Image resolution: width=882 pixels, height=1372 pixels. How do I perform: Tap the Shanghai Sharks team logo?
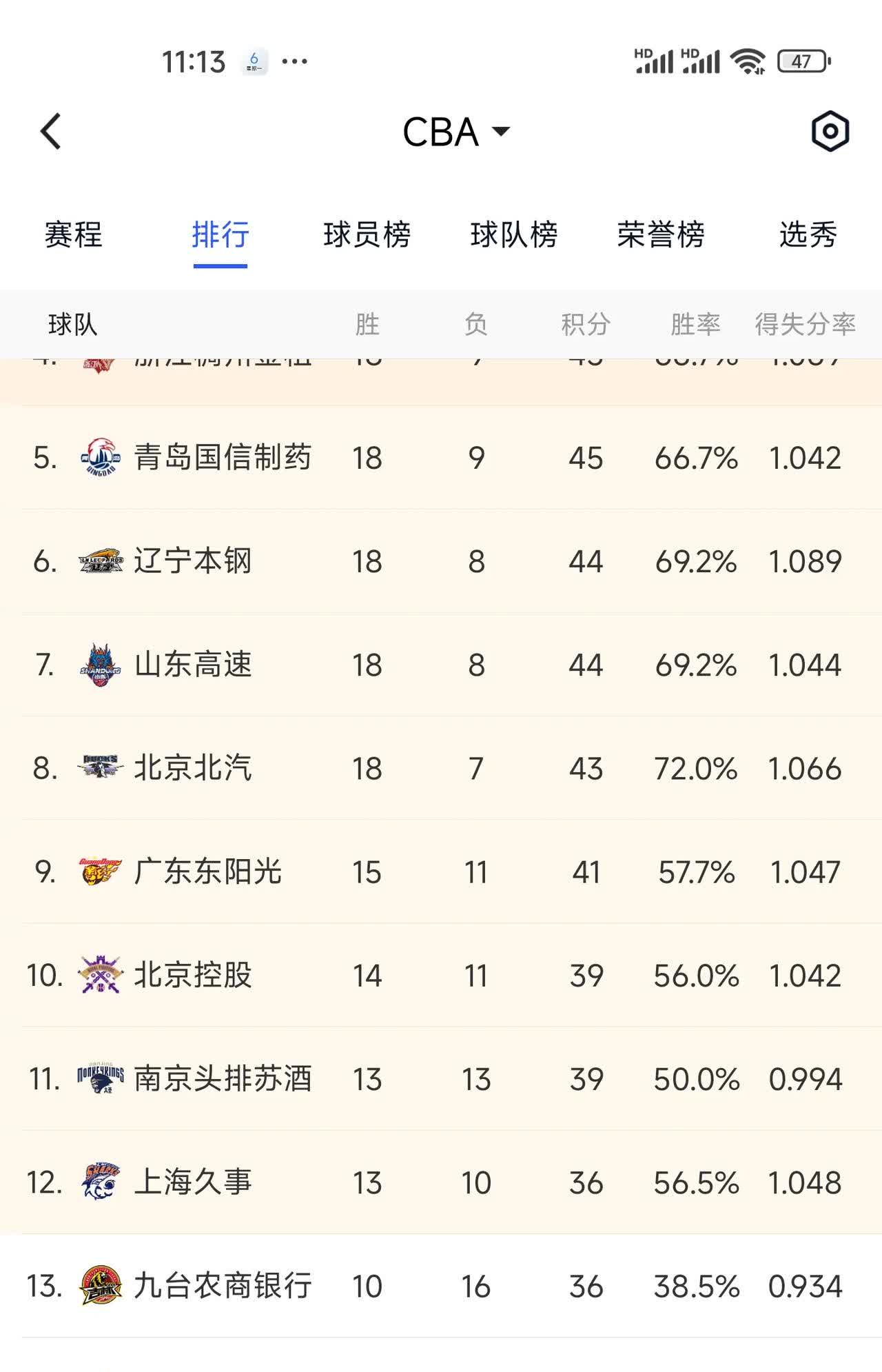101,1182
